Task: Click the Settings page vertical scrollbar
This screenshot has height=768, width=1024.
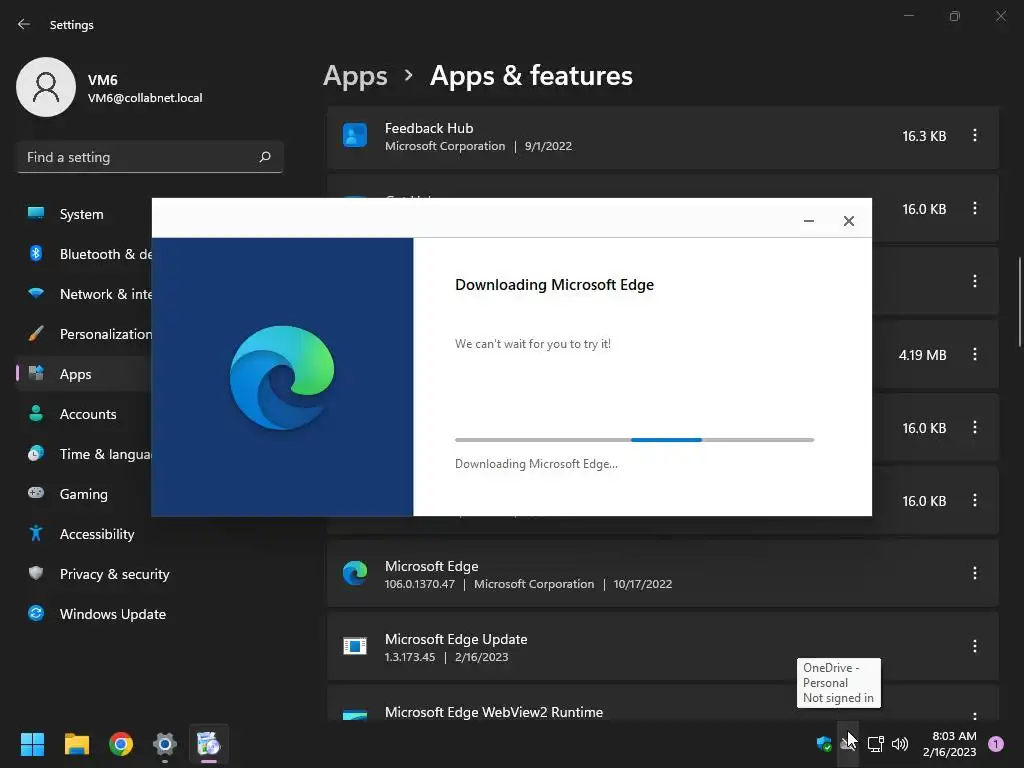Action: (1019, 302)
